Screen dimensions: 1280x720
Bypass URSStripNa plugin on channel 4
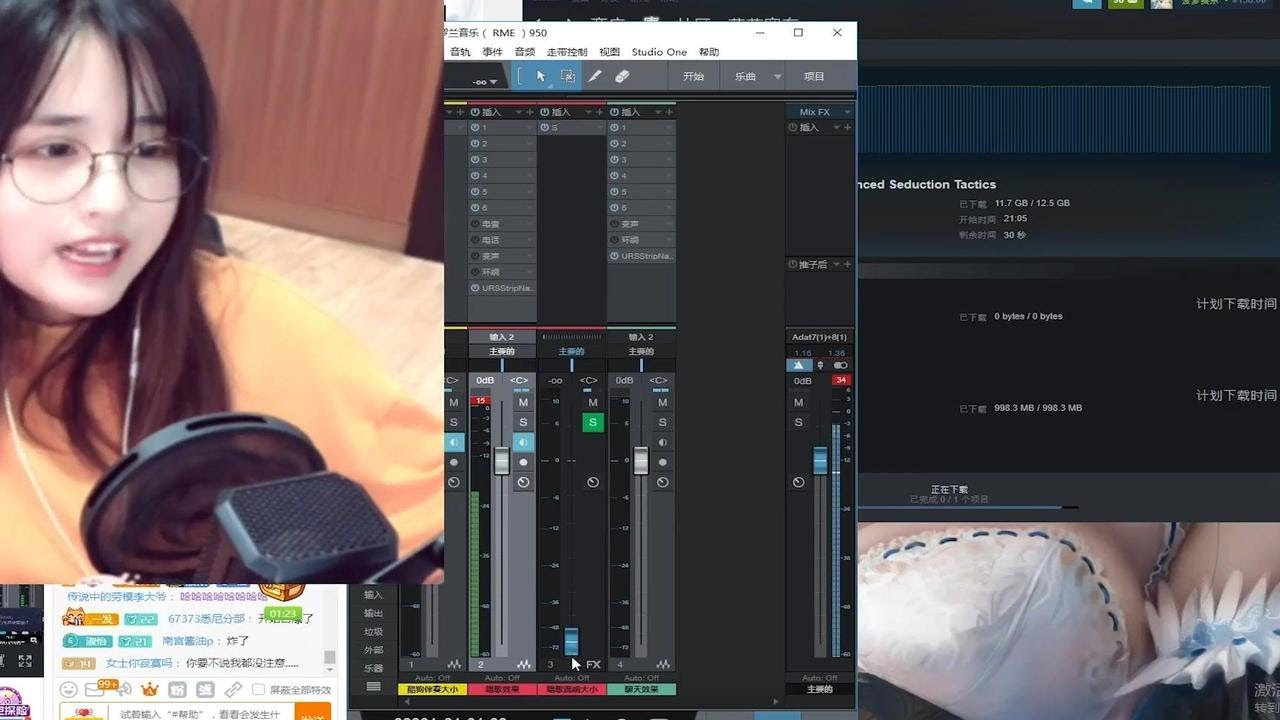tap(615, 256)
